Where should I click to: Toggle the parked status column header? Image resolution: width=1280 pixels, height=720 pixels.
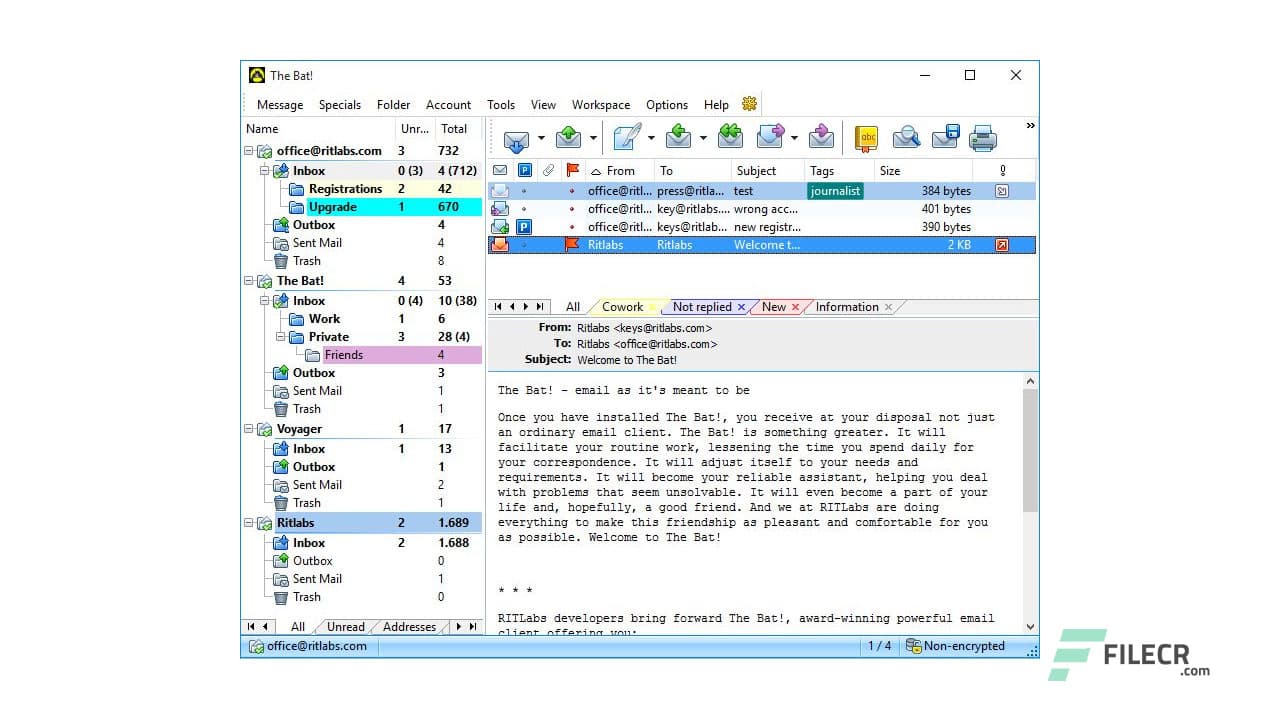coord(525,171)
